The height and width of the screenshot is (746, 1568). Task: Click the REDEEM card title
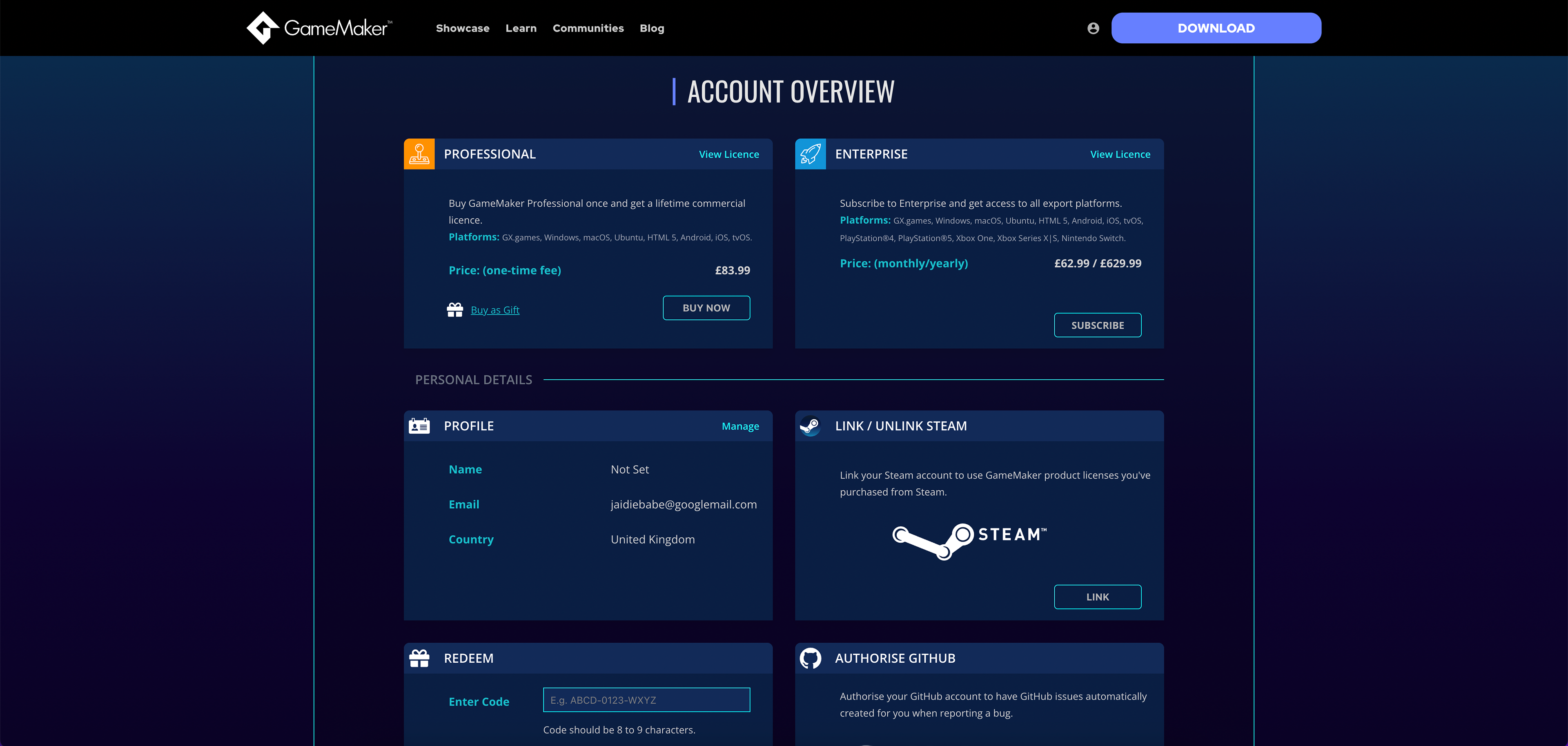[469, 658]
